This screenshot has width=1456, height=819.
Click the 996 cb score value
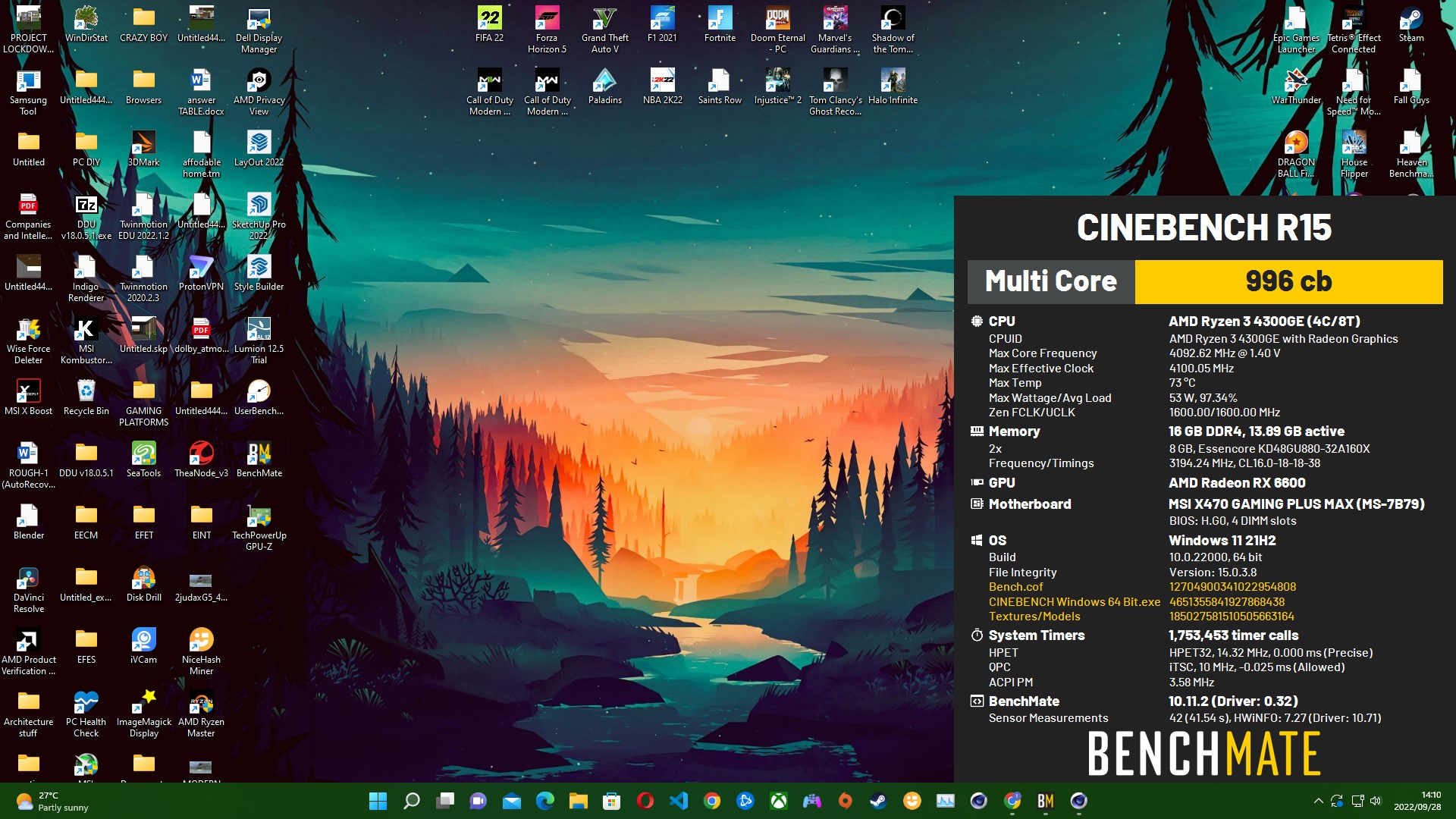[1288, 281]
